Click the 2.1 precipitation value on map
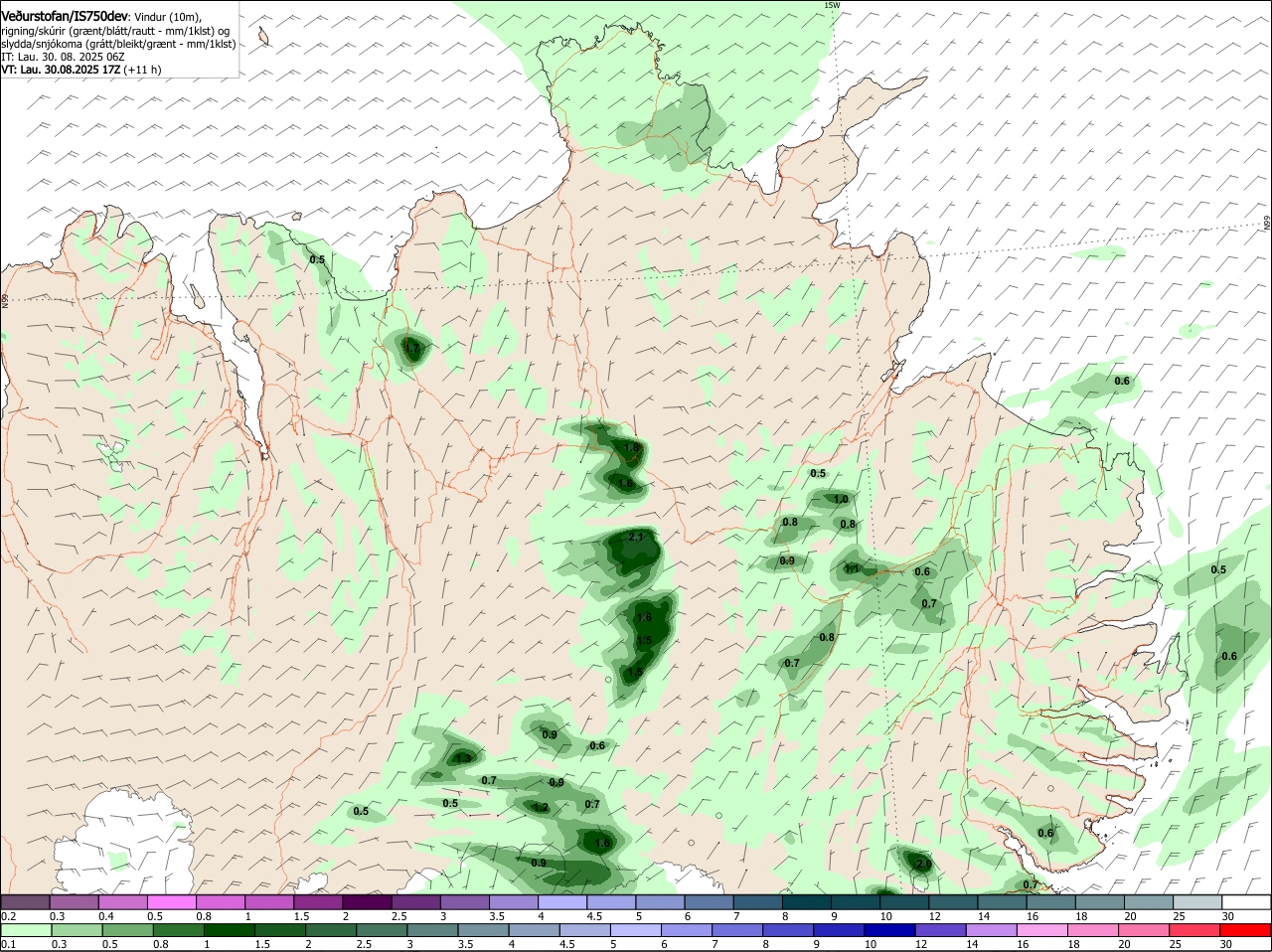The height and width of the screenshot is (952, 1272). click(x=637, y=538)
